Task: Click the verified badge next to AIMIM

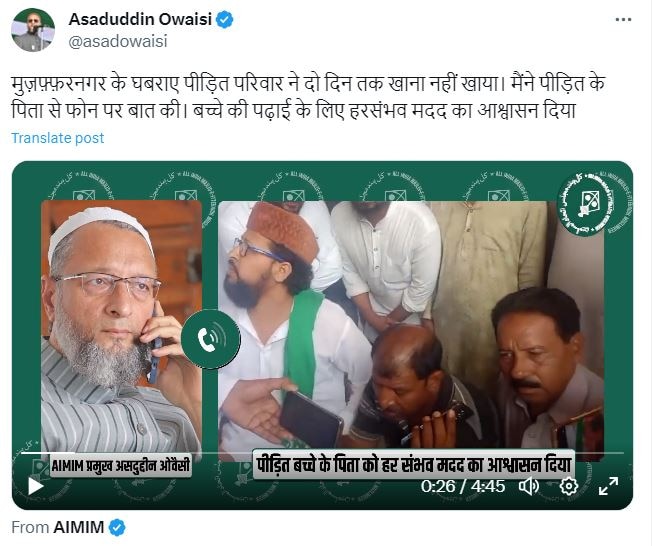Action: click(117, 528)
